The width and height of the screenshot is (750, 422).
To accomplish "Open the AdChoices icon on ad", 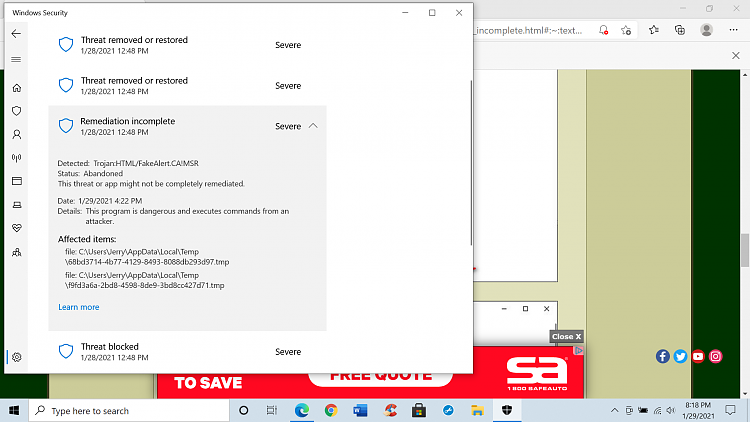I will 579,351.
